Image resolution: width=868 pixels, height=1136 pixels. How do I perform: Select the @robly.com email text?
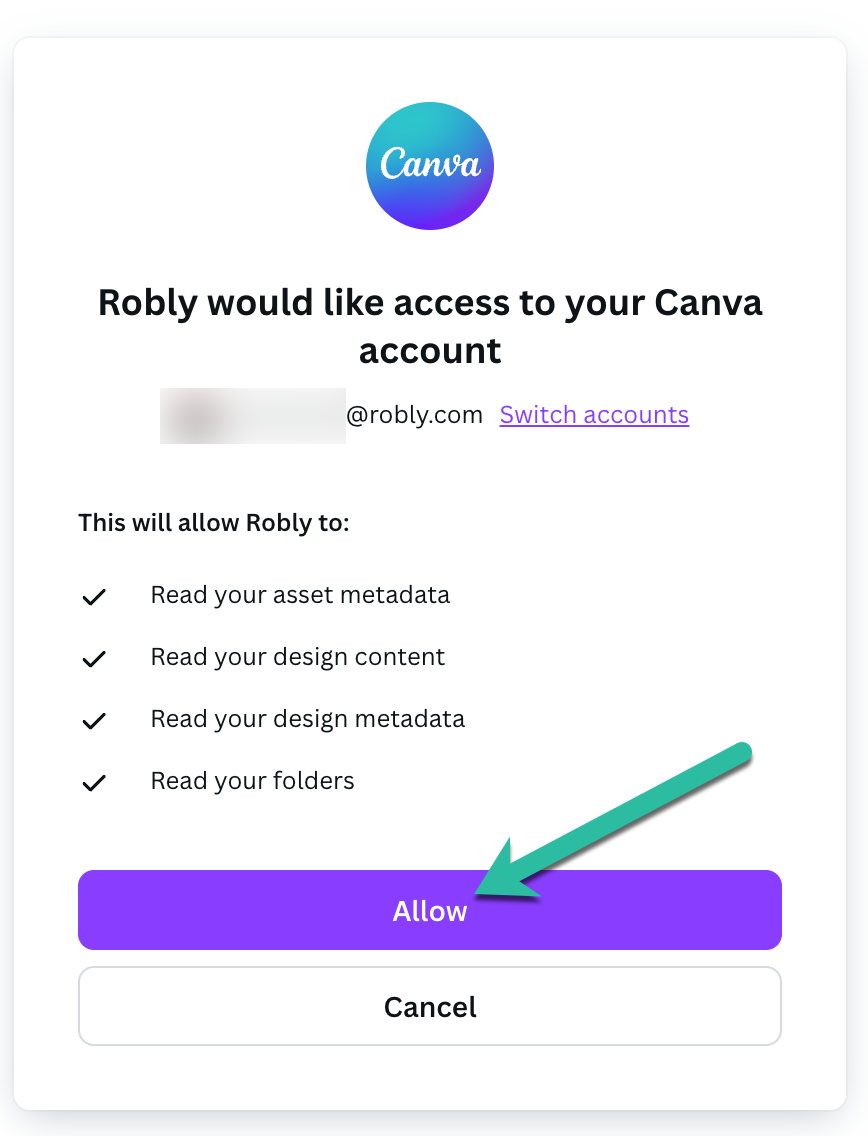pyautogui.click(x=416, y=414)
